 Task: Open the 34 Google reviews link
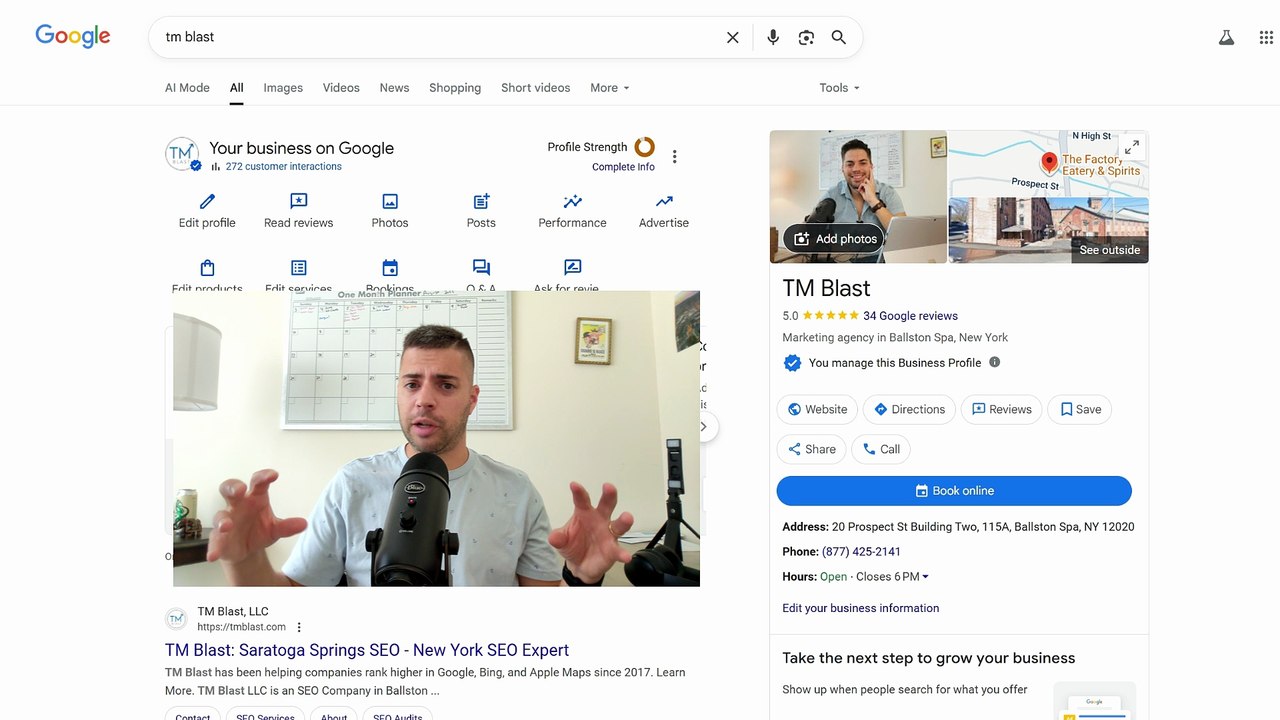[x=910, y=316]
